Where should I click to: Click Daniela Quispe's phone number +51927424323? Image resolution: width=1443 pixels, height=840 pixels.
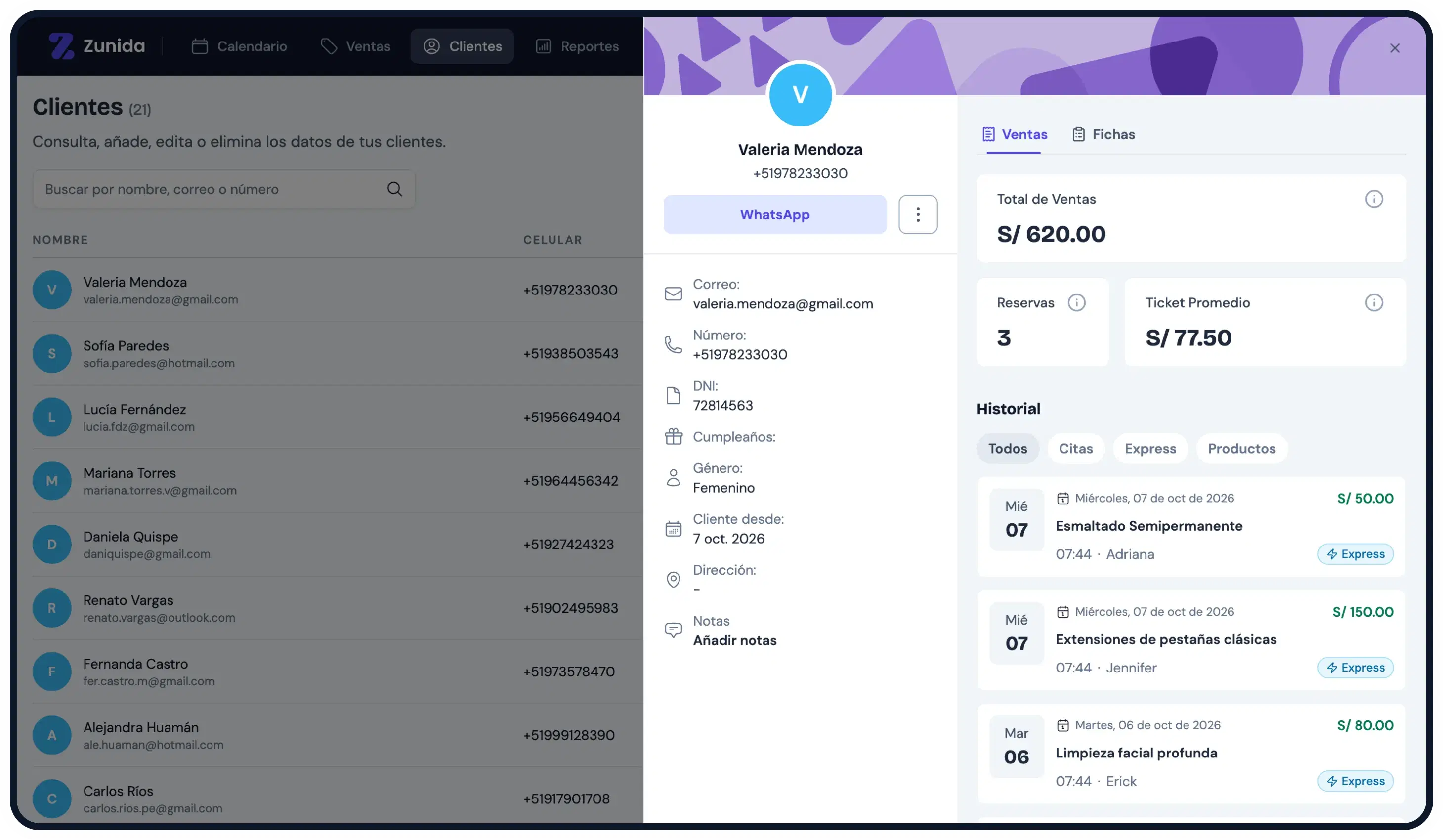pyautogui.click(x=568, y=544)
